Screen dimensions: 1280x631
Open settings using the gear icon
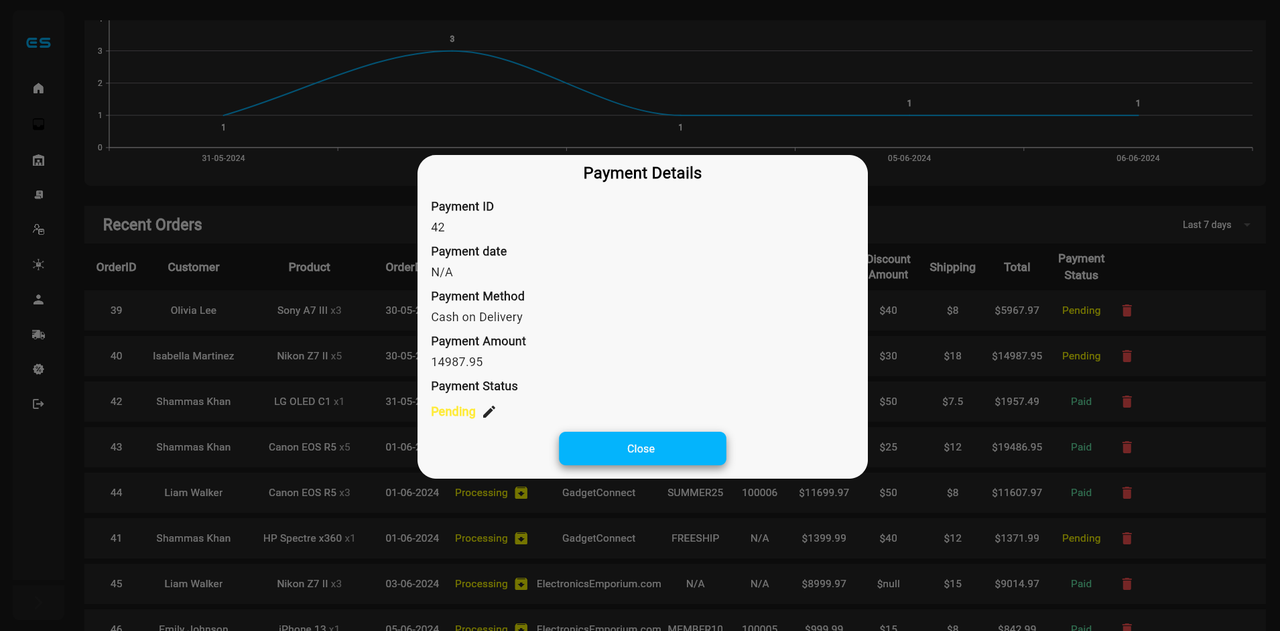pyautogui.click(x=38, y=369)
